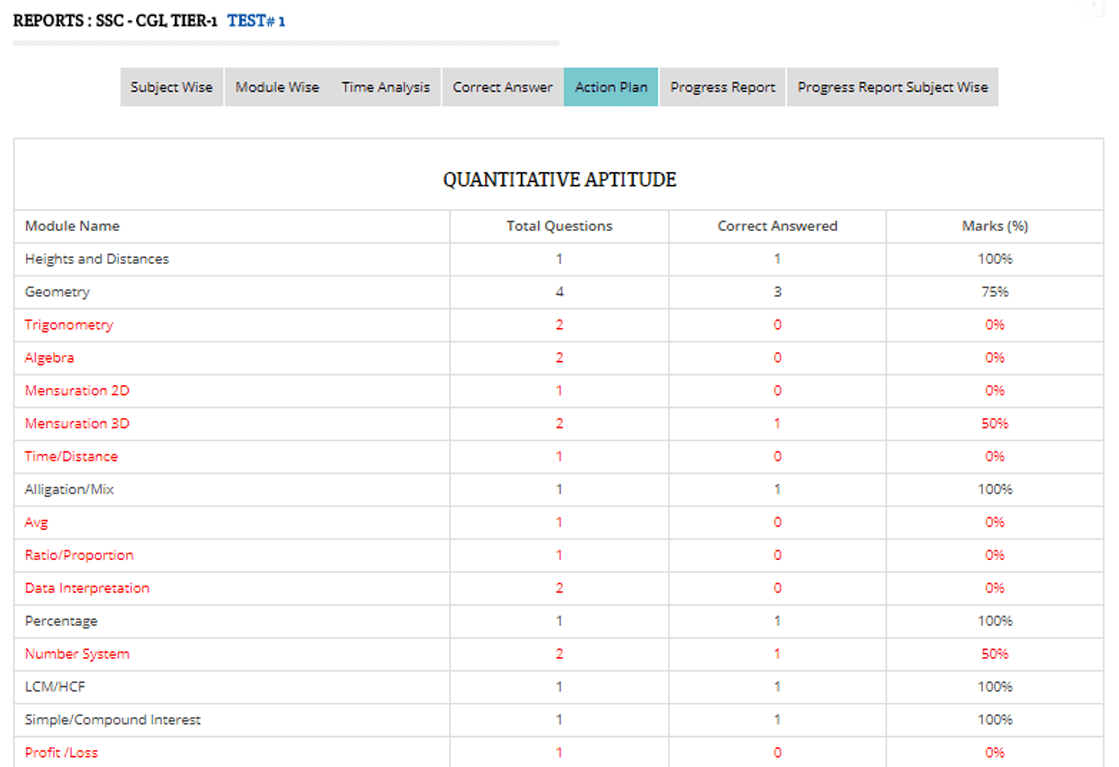Click the TEST# 1 link in header

(256, 20)
